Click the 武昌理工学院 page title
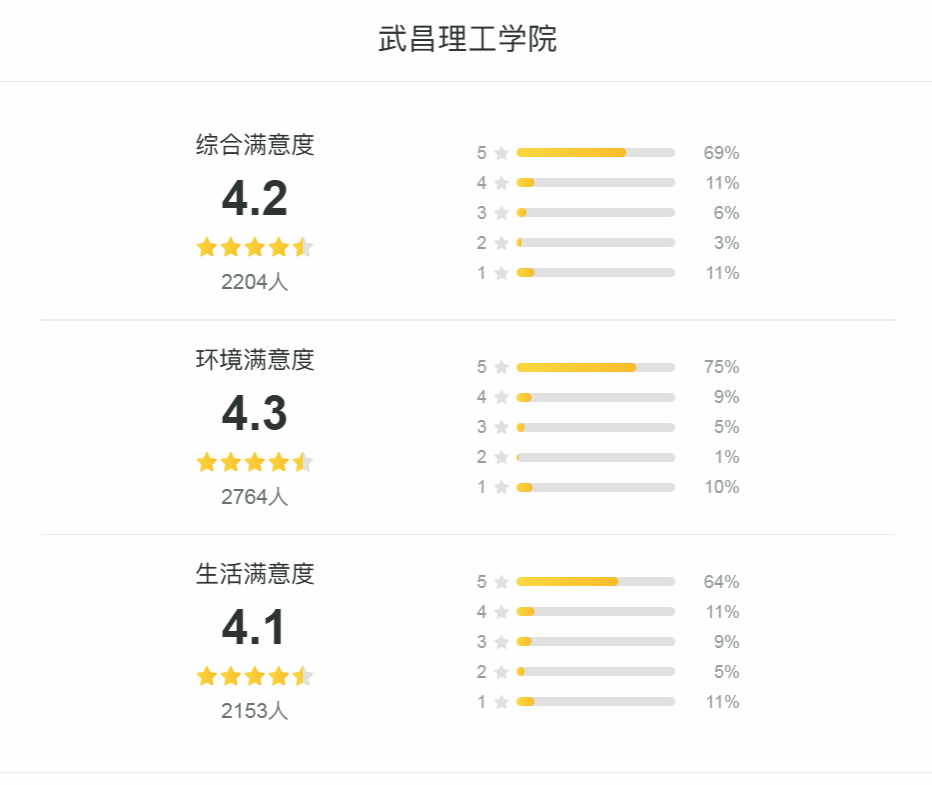This screenshot has width=932, height=785. [467, 40]
